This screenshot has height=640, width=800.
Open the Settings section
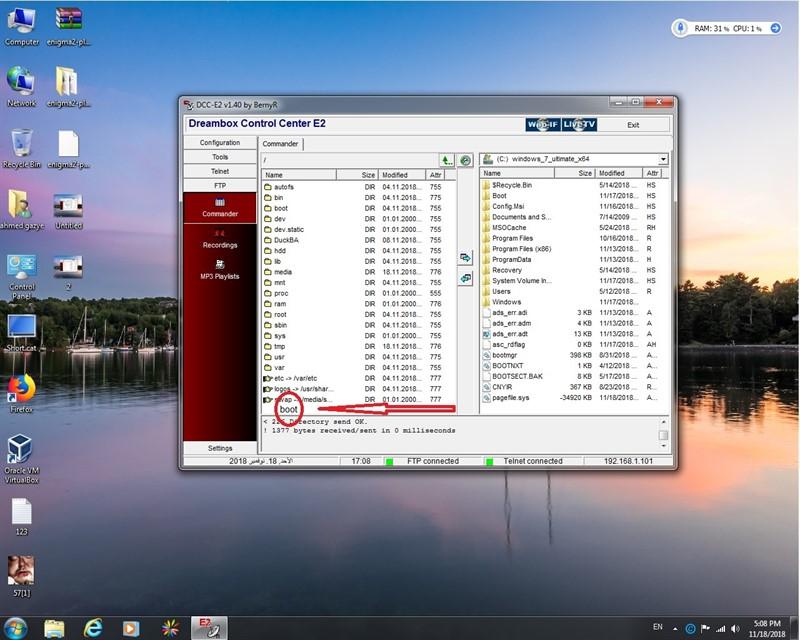point(220,448)
